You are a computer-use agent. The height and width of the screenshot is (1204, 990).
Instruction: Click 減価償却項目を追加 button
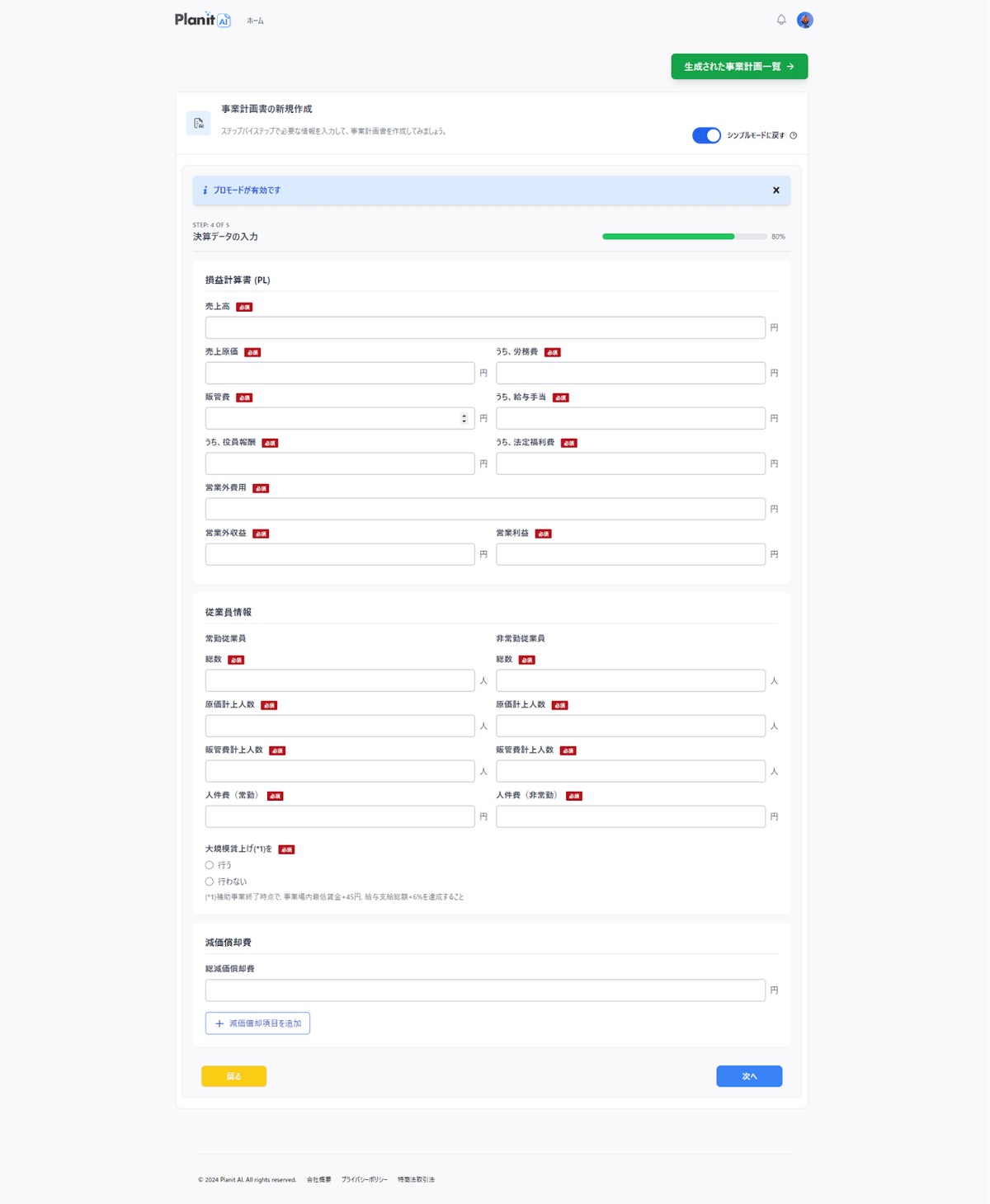257,1023
